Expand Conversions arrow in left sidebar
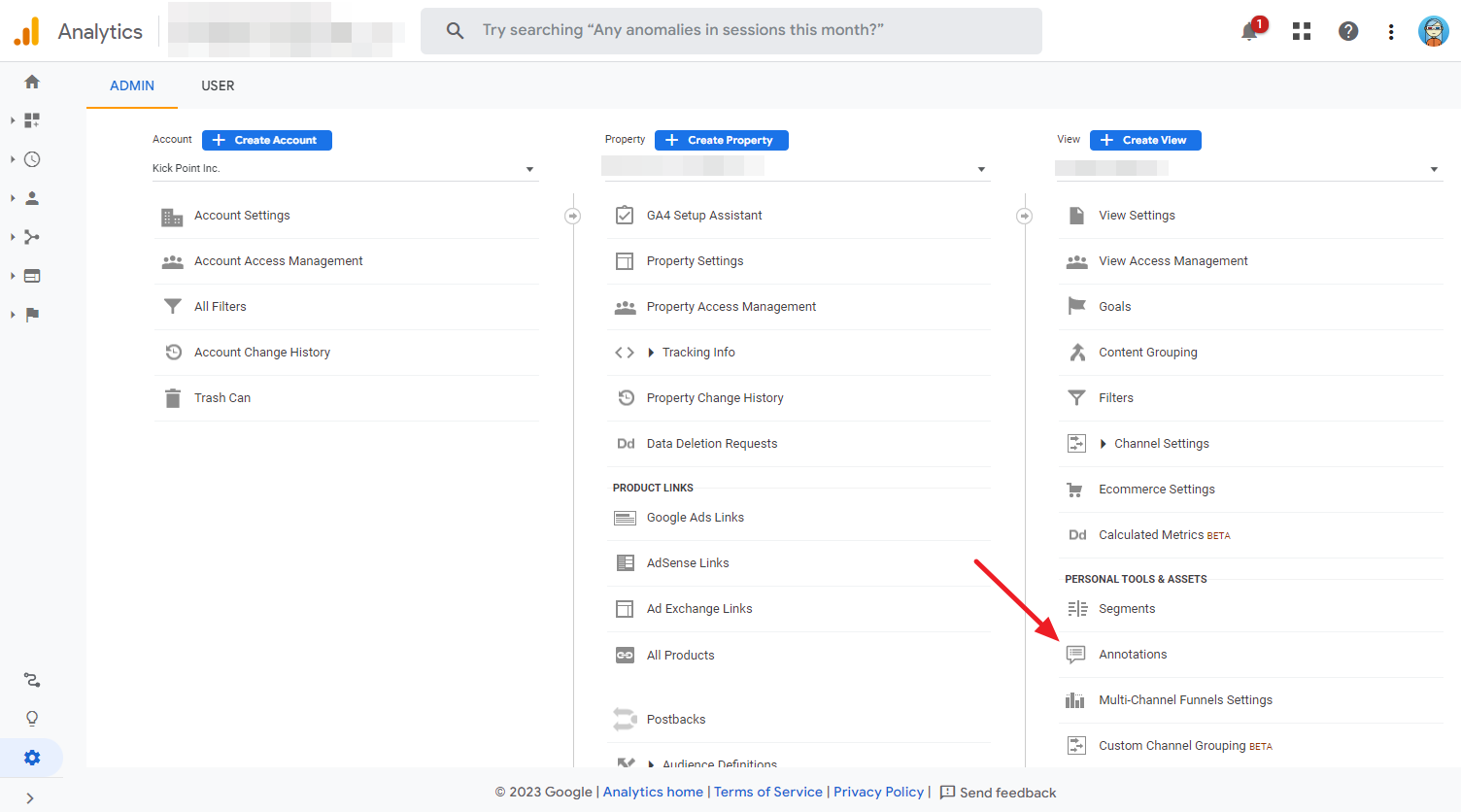1461x812 pixels. [x=13, y=315]
